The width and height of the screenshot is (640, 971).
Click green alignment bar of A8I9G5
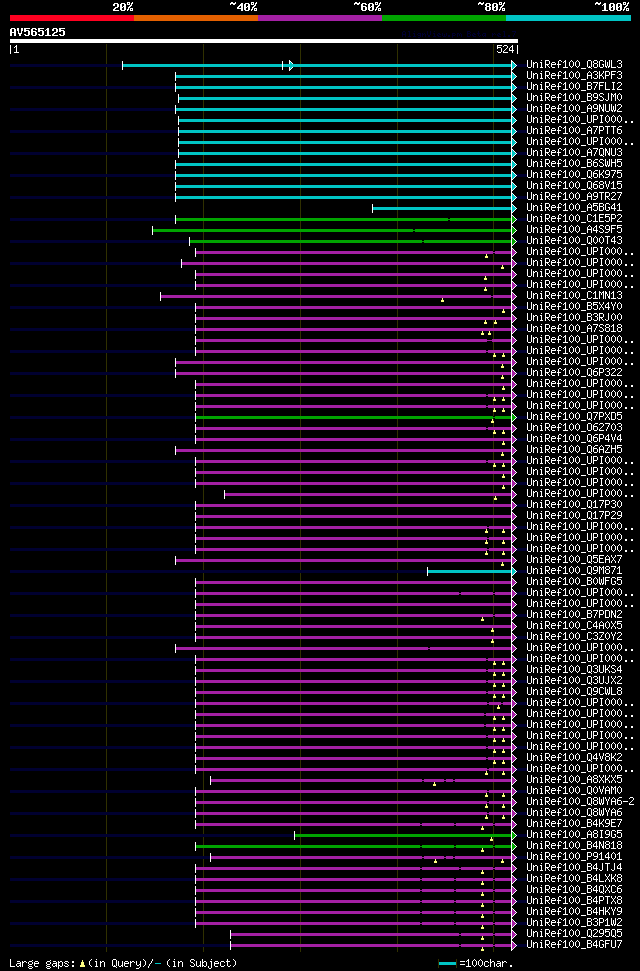click(404, 835)
